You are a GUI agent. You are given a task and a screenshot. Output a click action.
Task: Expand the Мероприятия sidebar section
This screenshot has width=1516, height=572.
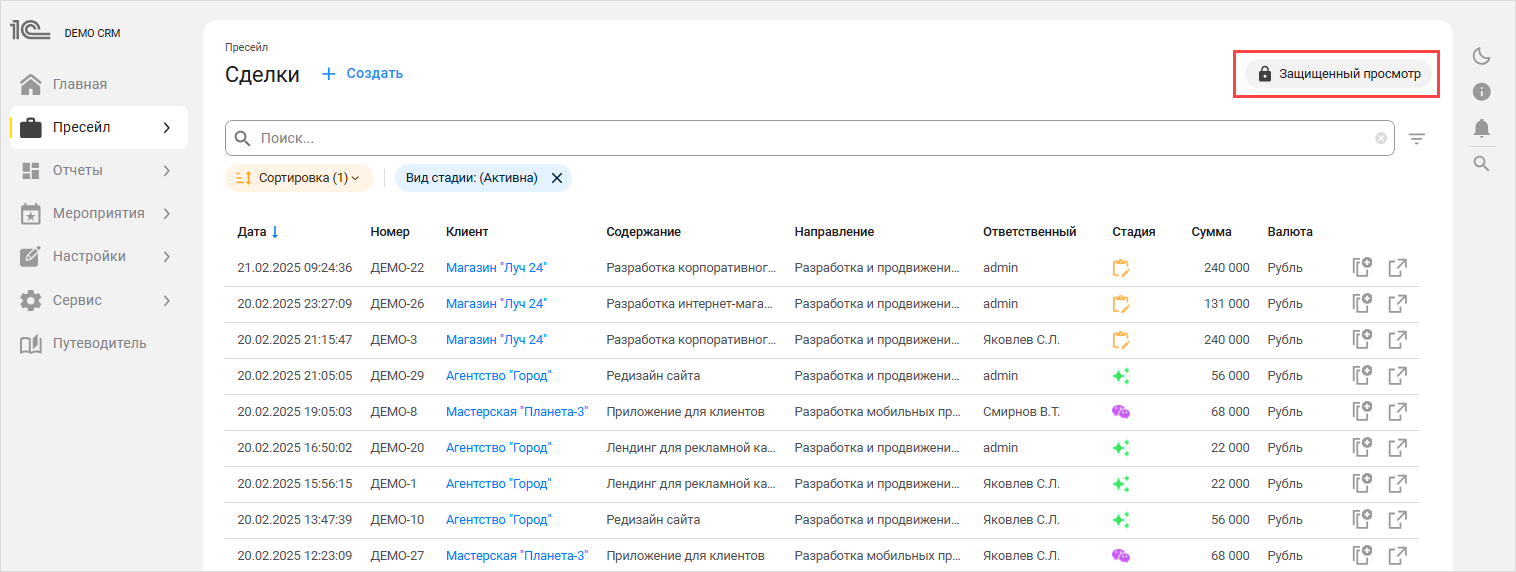click(x=167, y=213)
